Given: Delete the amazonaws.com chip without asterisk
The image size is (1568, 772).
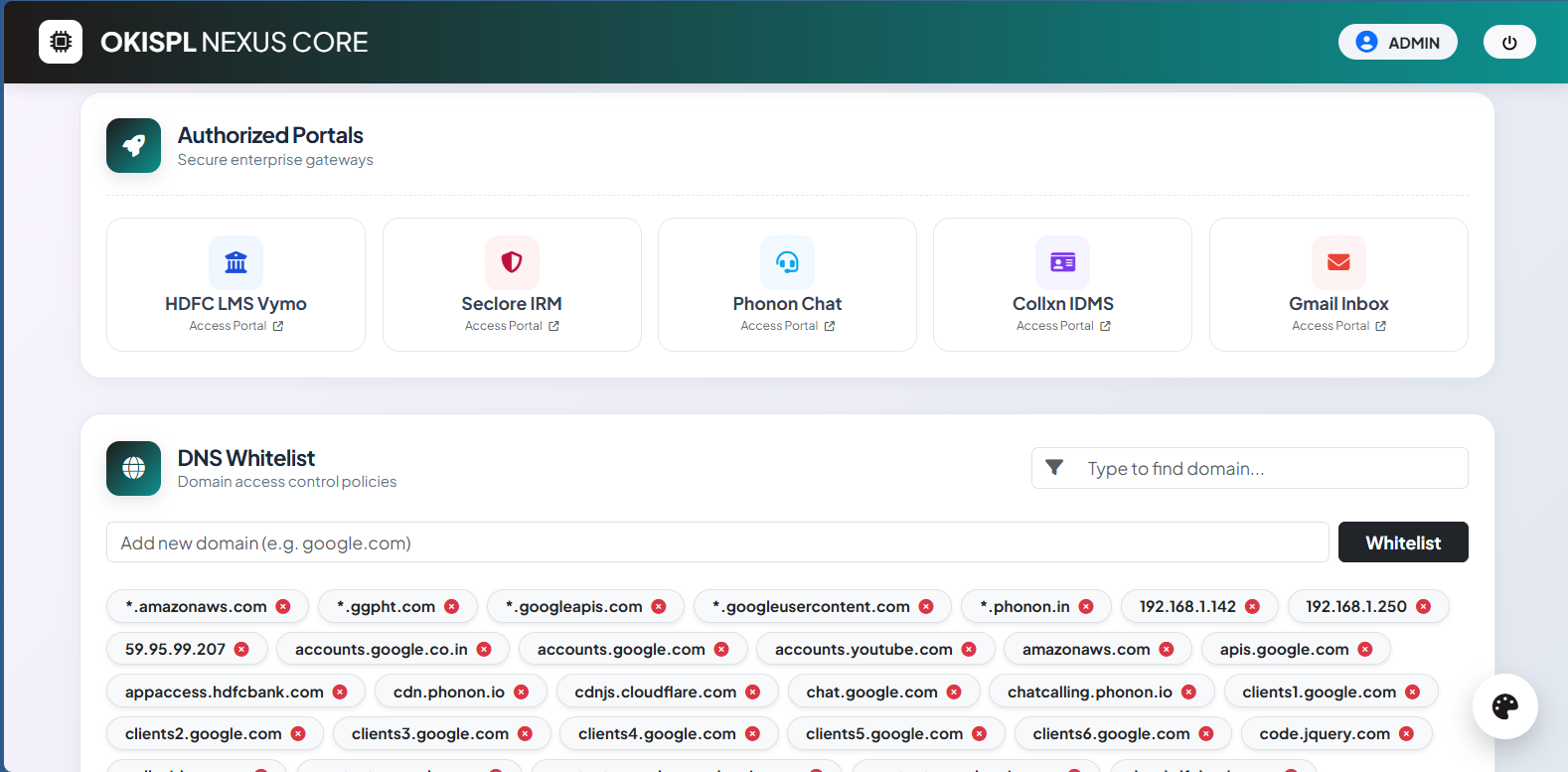Looking at the screenshot, I should (1167, 649).
